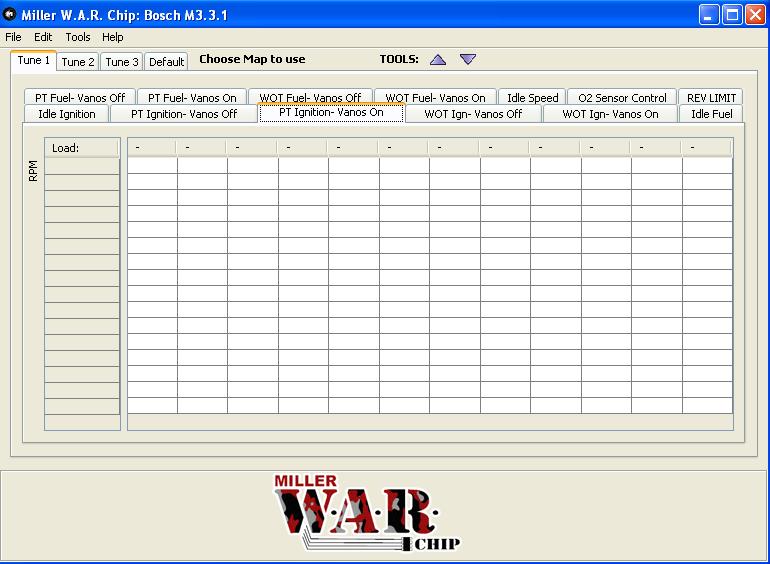Screen dimensions: 770x564
Task: Open the WOT Ign- Vanos Off tab
Action: point(473,114)
